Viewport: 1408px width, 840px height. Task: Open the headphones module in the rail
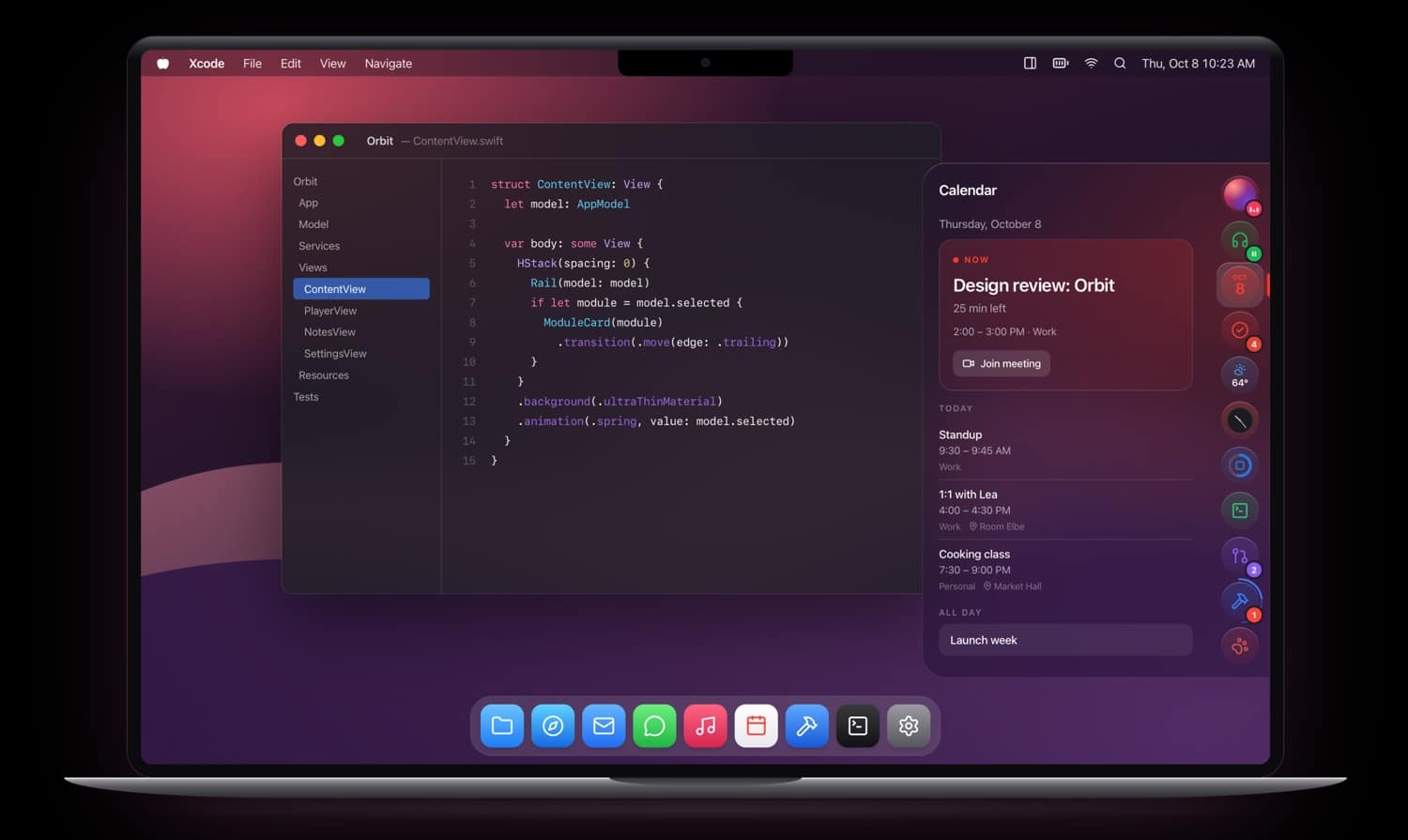1239,240
